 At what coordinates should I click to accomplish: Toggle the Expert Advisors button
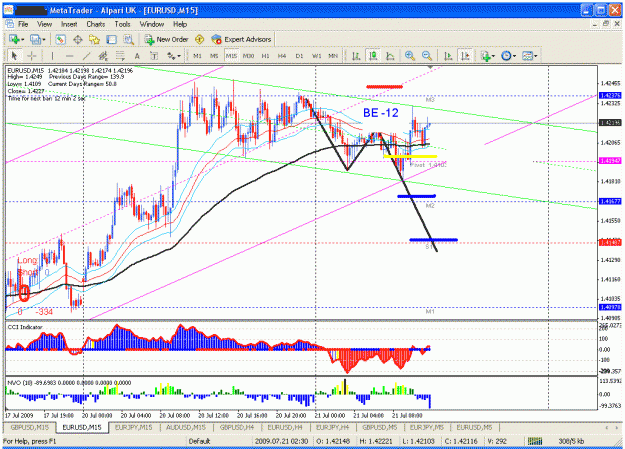click(x=241, y=39)
